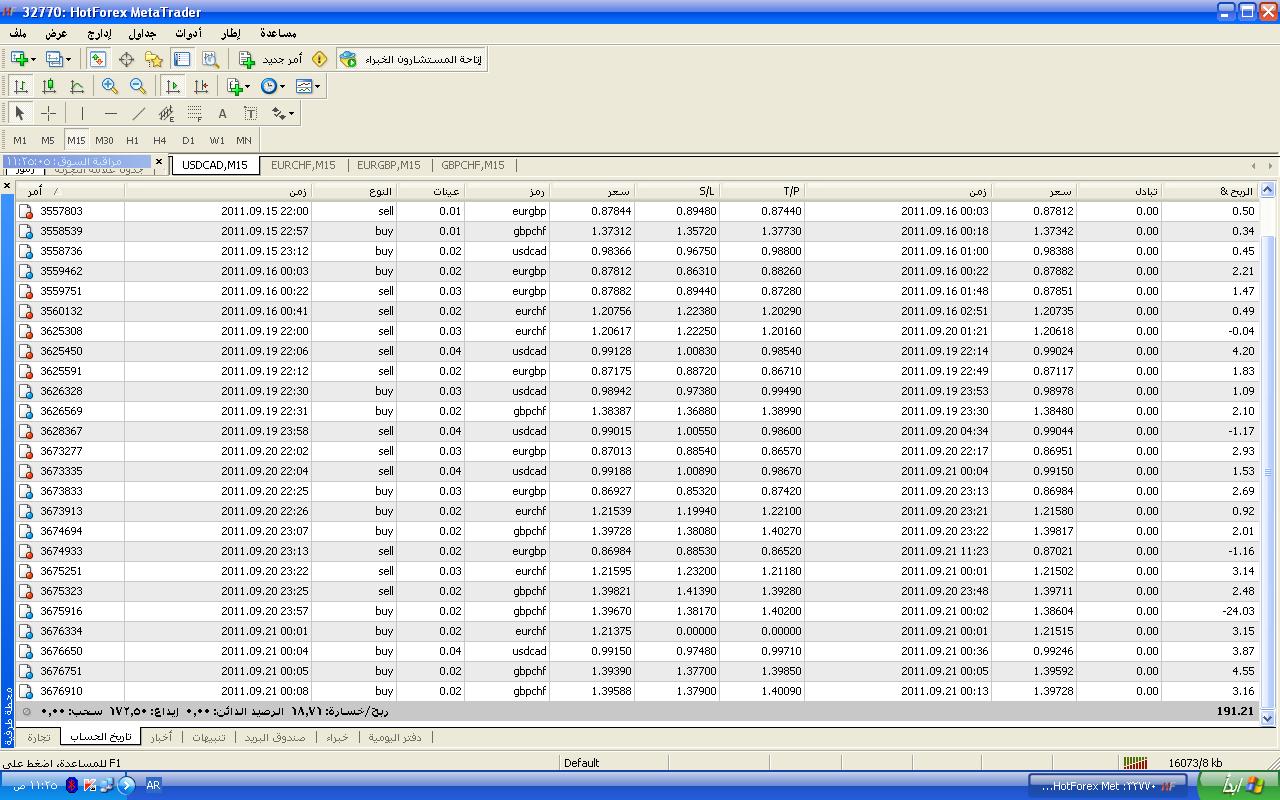
Task: Click the Zoom In magnifier icon
Action: tap(110, 87)
